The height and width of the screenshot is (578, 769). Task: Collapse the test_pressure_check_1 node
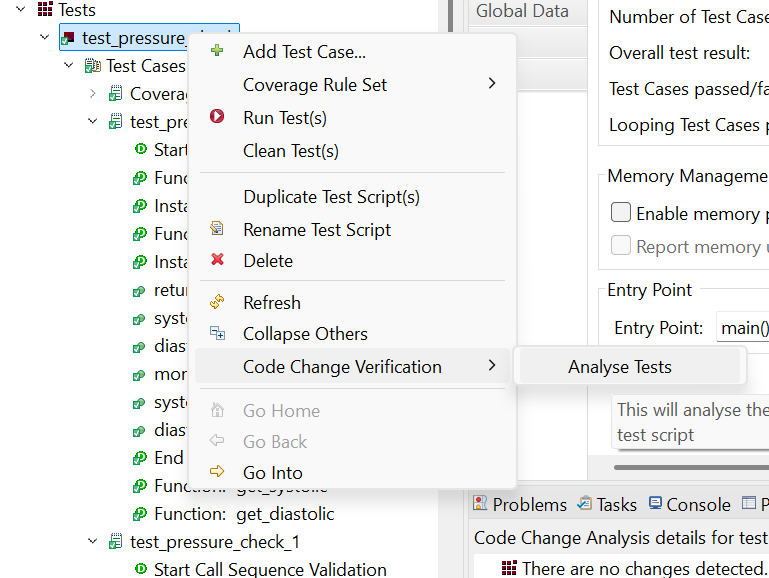click(x=93, y=542)
